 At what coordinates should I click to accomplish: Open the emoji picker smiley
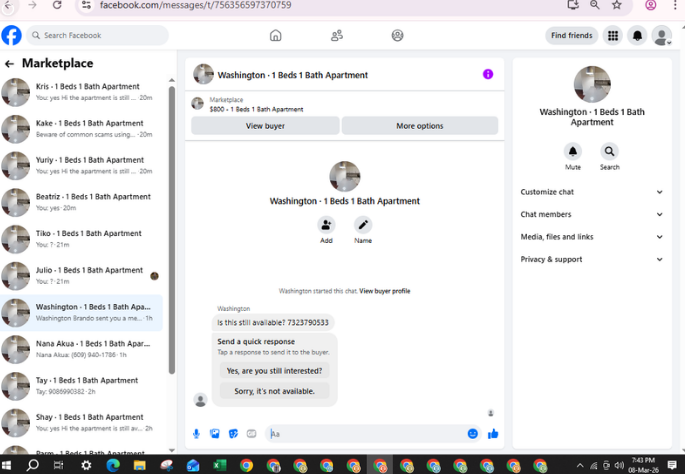473,433
